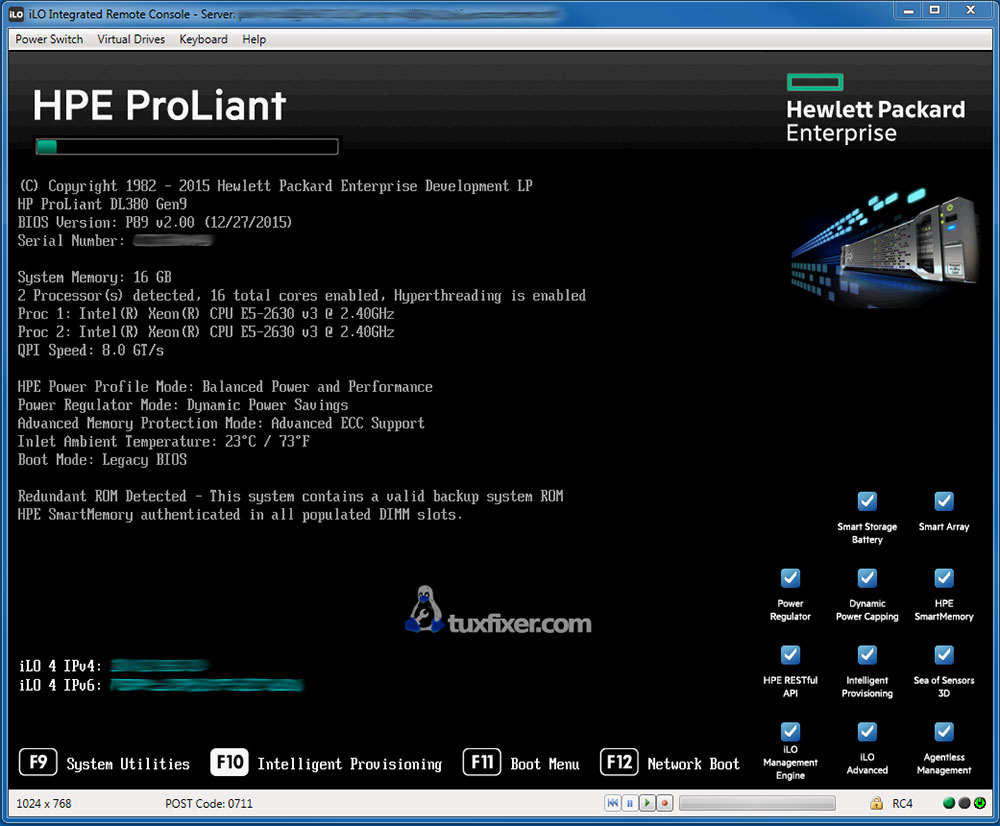
Task: Click the Agentless Management icon
Action: coord(943,732)
